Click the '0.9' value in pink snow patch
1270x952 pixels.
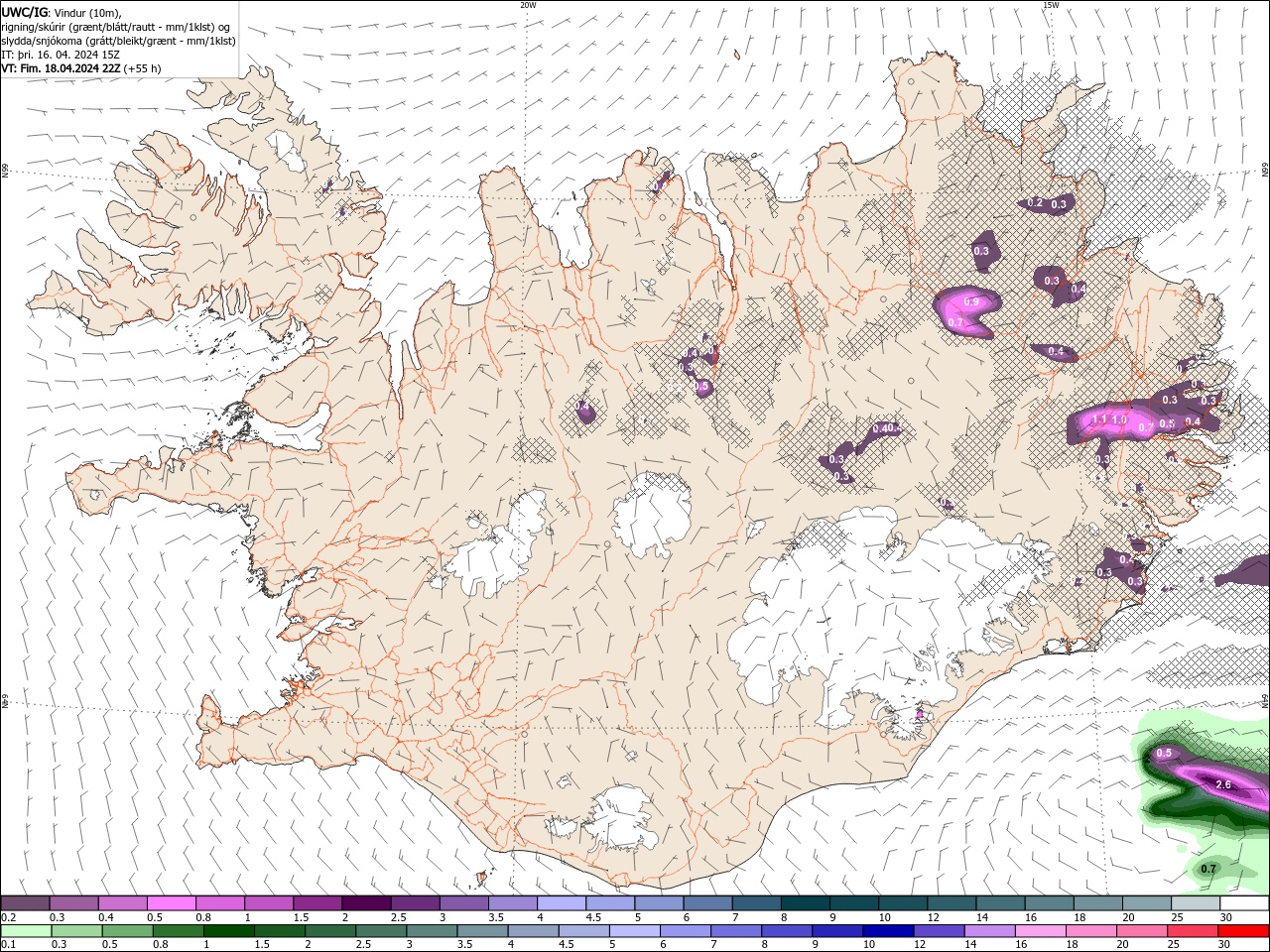coord(971,302)
